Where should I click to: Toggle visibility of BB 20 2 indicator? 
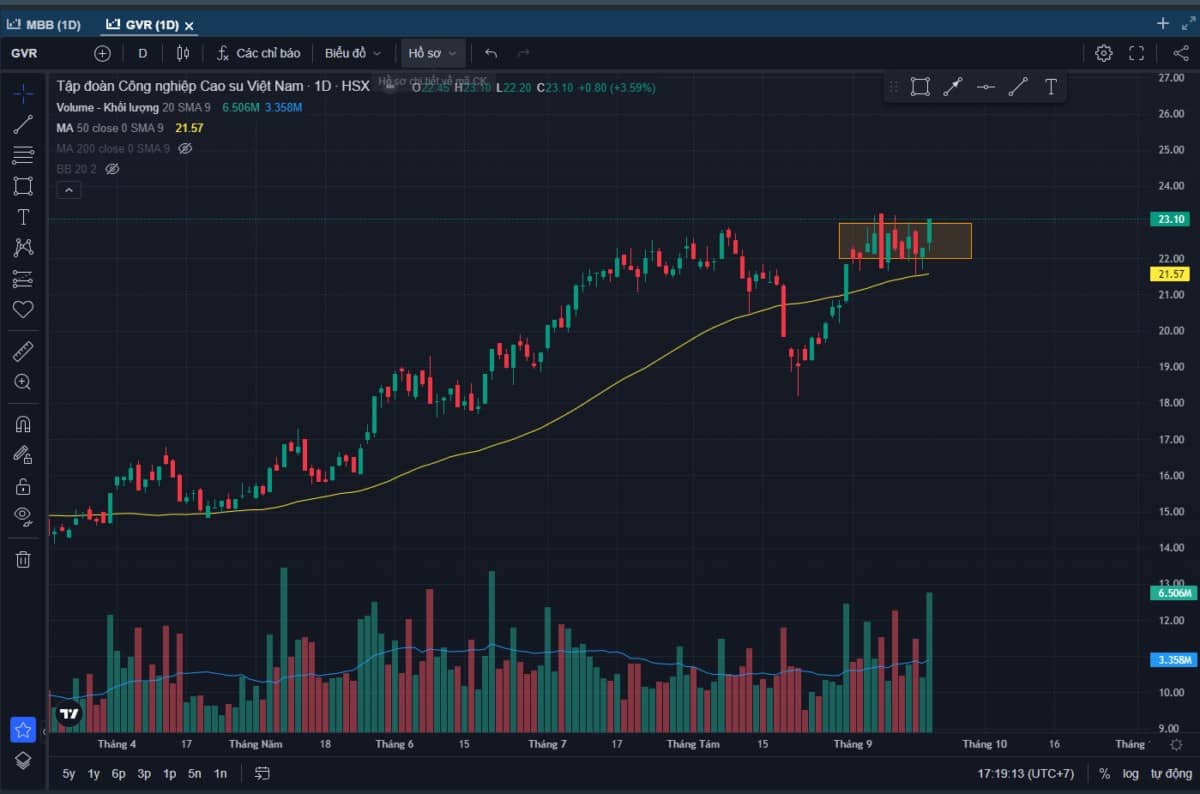[x=112, y=169]
